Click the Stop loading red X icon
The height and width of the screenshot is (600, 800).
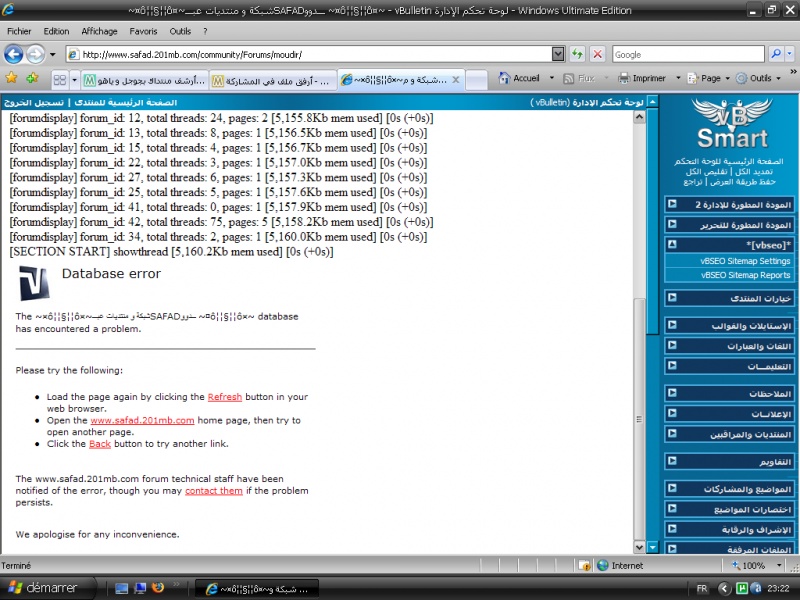point(597,54)
